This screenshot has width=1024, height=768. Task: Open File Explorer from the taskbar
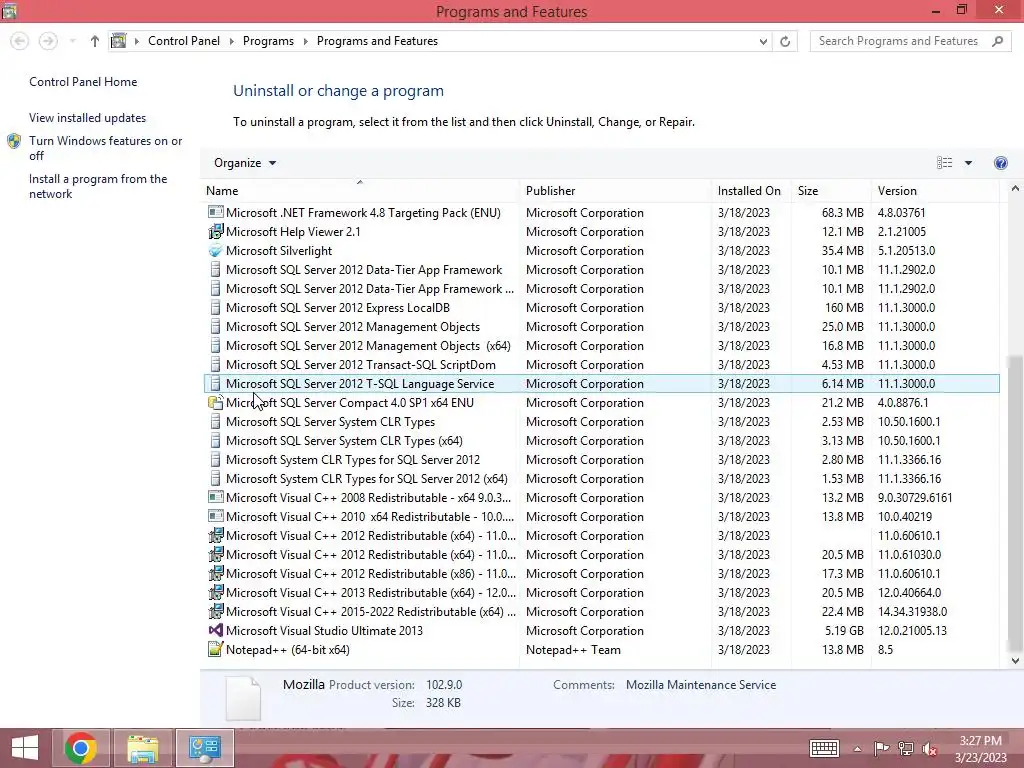143,748
